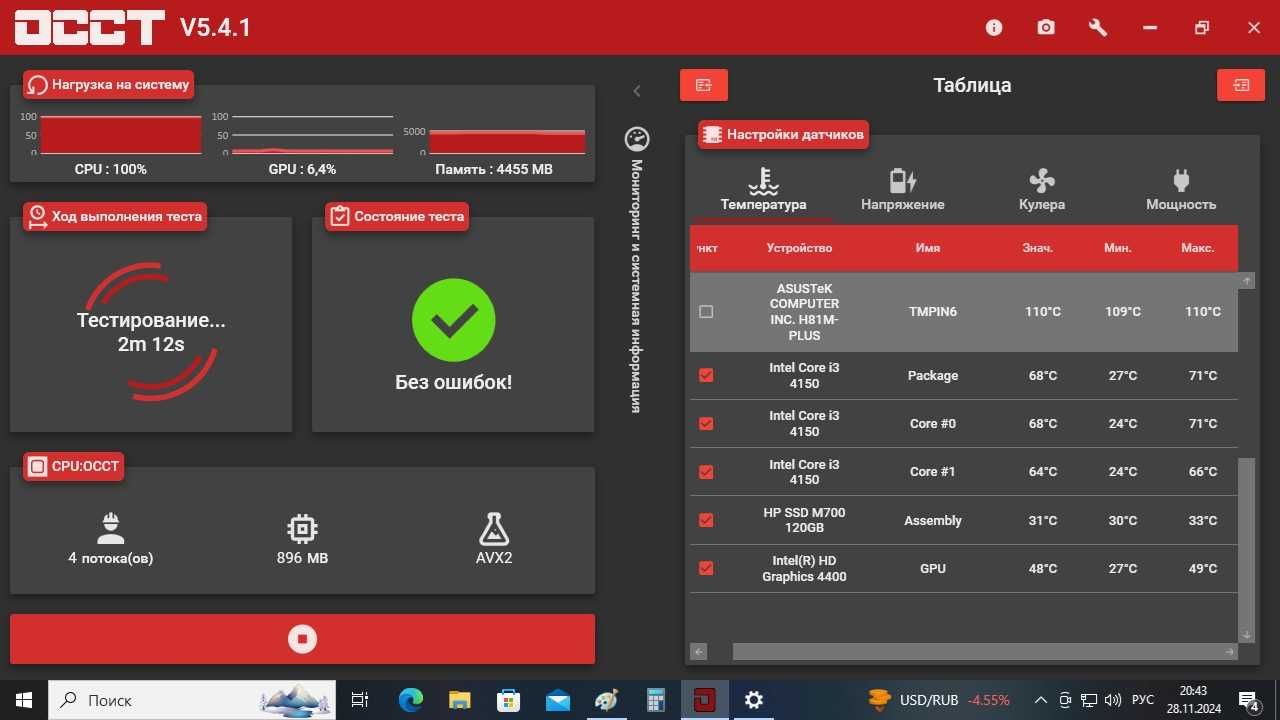
Task: Open settings via the wrench icon
Action: [x=1098, y=28]
